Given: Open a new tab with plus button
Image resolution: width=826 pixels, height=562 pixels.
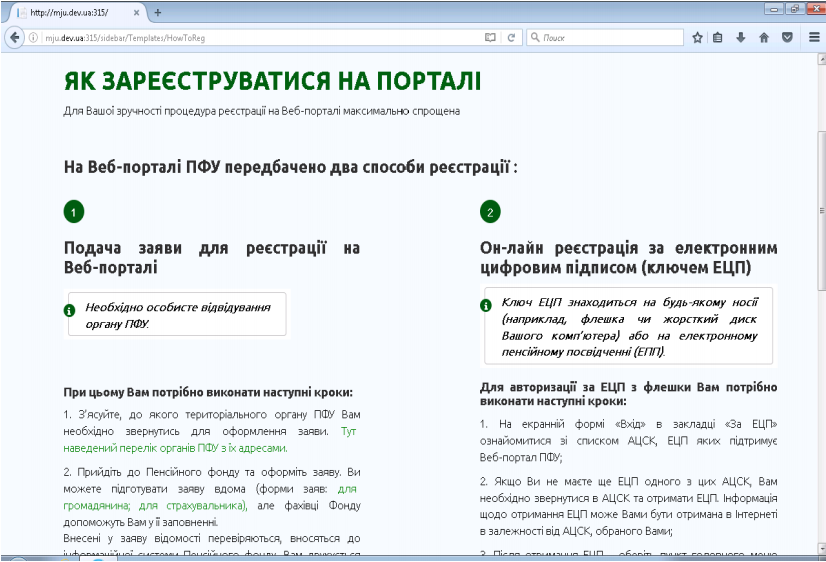Looking at the screenshot, I should click(x=158, y=12).
